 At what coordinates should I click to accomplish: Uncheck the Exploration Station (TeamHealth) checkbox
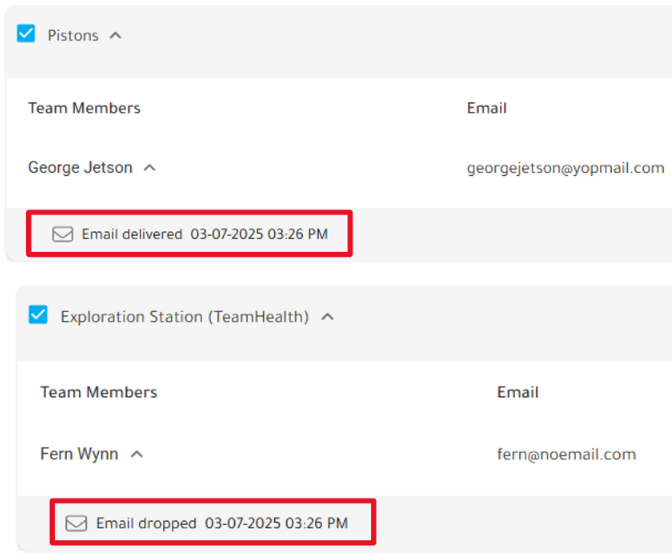click(38, 315)
